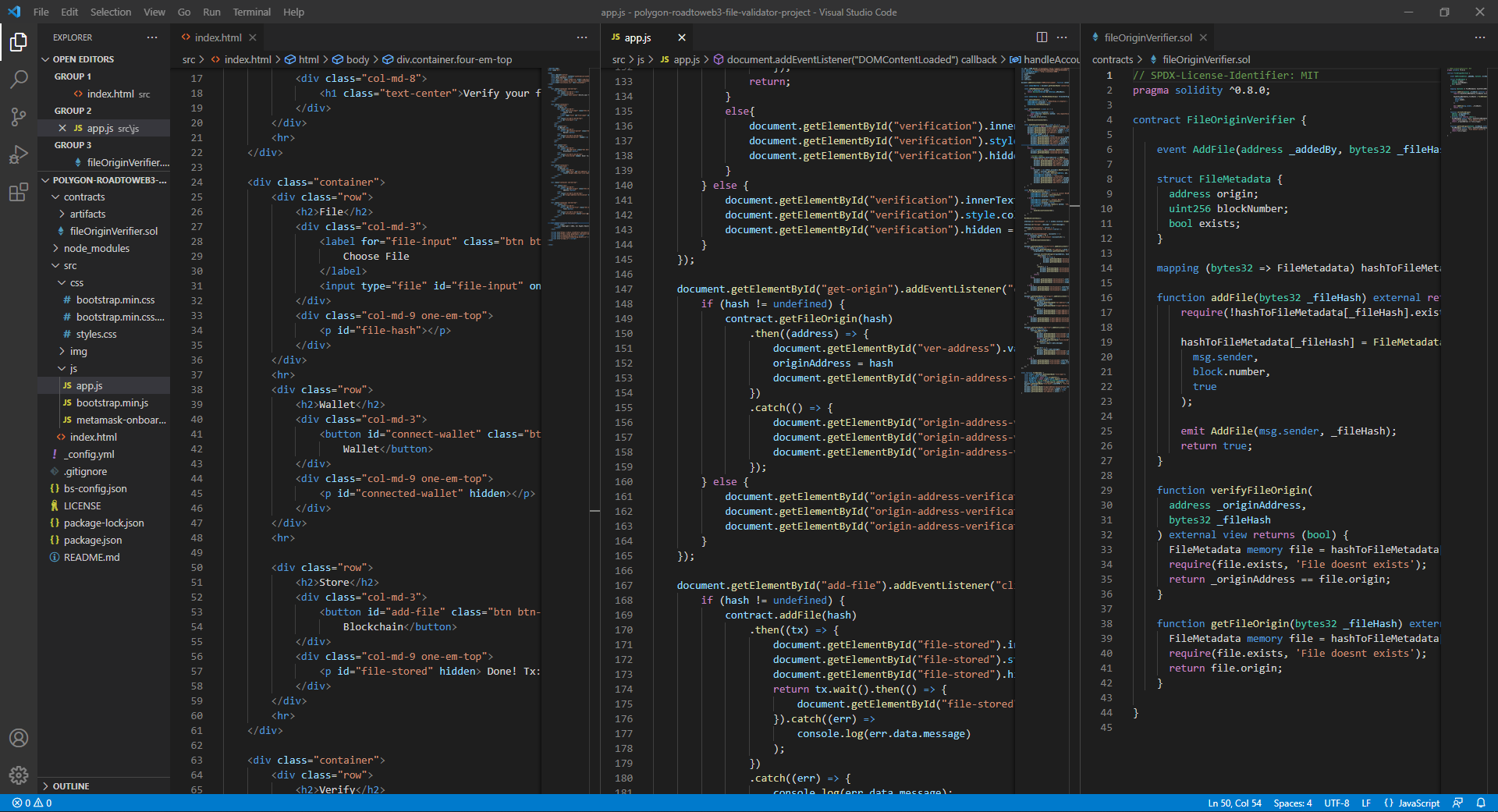
Task: Open package.json from the file explorer
Action: (92, 540)
